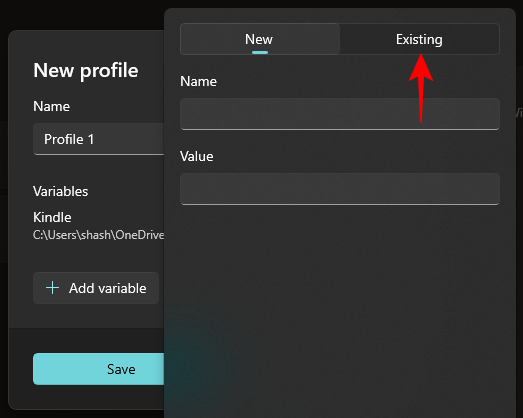Click the Name label in variable panel
The image size is (523, 418).
click(198, 81)
